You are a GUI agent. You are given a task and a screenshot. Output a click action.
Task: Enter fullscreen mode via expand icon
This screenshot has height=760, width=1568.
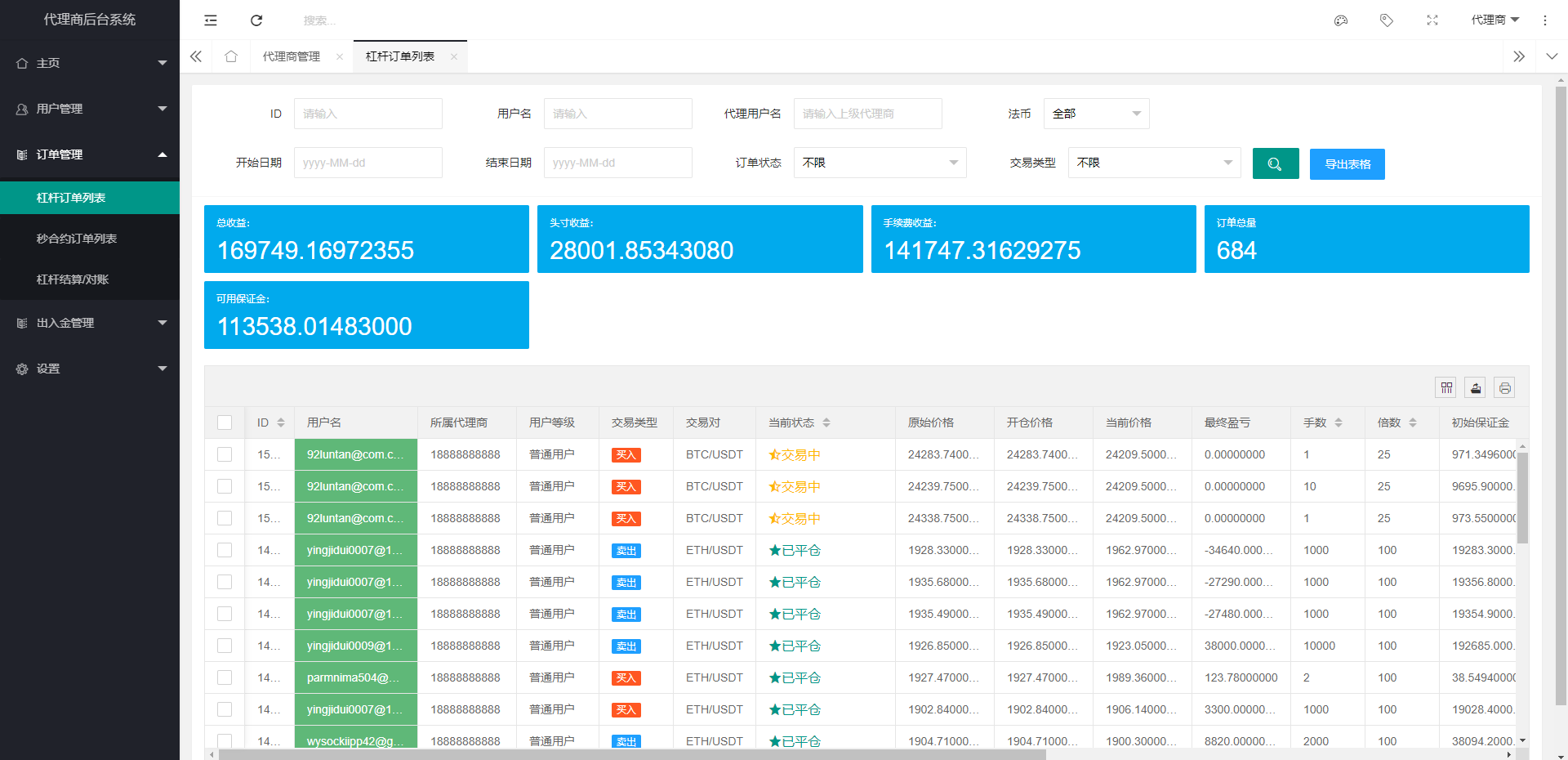(x=1432, y=20)
